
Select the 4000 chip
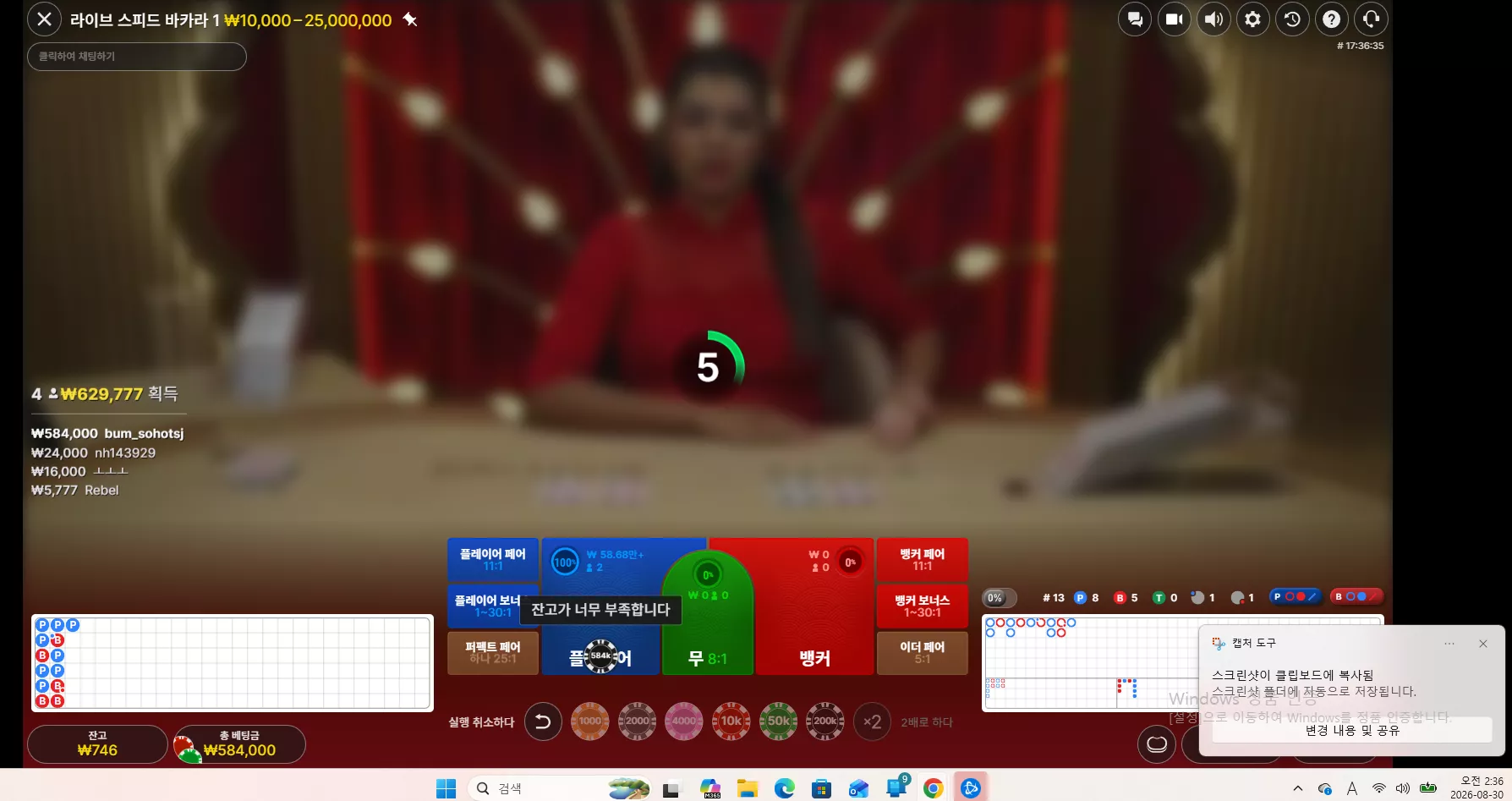coord(684,721)
